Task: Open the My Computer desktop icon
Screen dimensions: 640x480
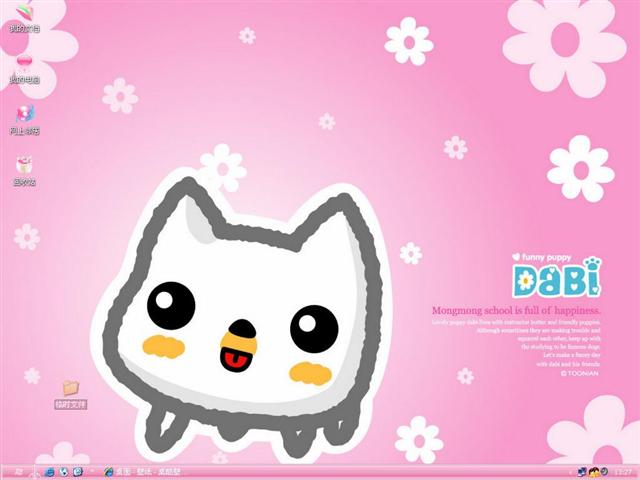Action: (x=24, y=69)
